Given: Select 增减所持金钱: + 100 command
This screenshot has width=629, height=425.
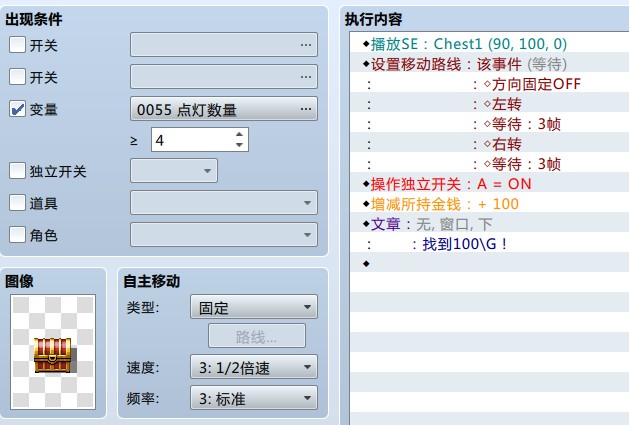Looking at the screenshot, I should (489, 204).
